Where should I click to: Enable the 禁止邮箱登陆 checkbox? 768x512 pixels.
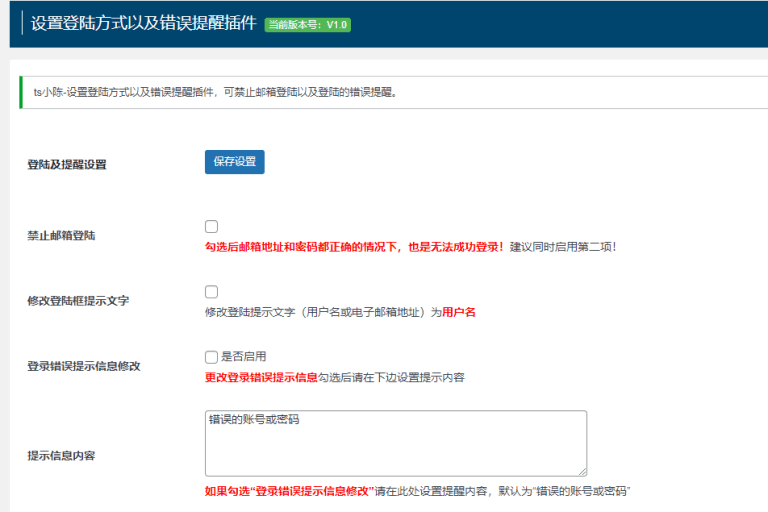[212, 226]
